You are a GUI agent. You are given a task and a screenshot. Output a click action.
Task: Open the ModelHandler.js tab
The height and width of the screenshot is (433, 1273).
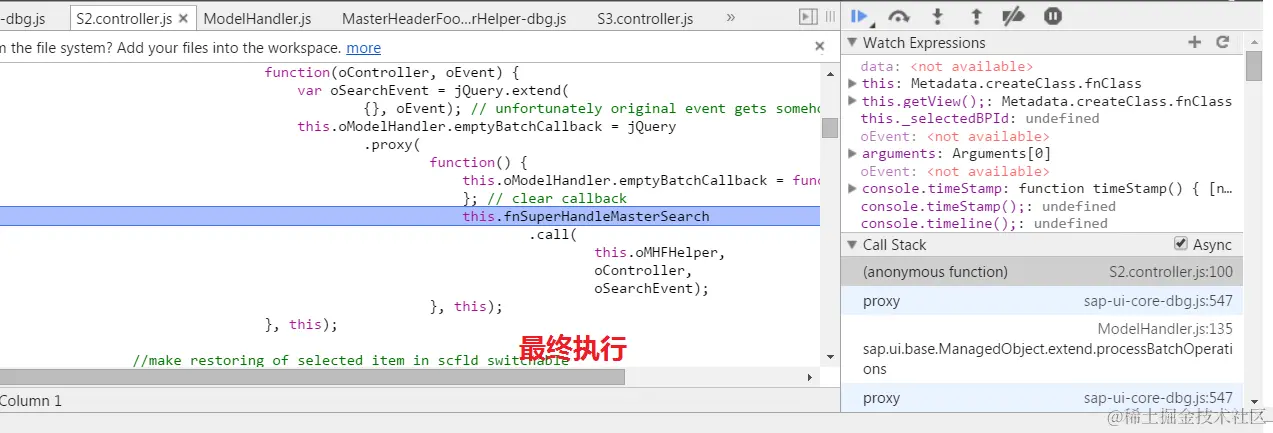257,18
